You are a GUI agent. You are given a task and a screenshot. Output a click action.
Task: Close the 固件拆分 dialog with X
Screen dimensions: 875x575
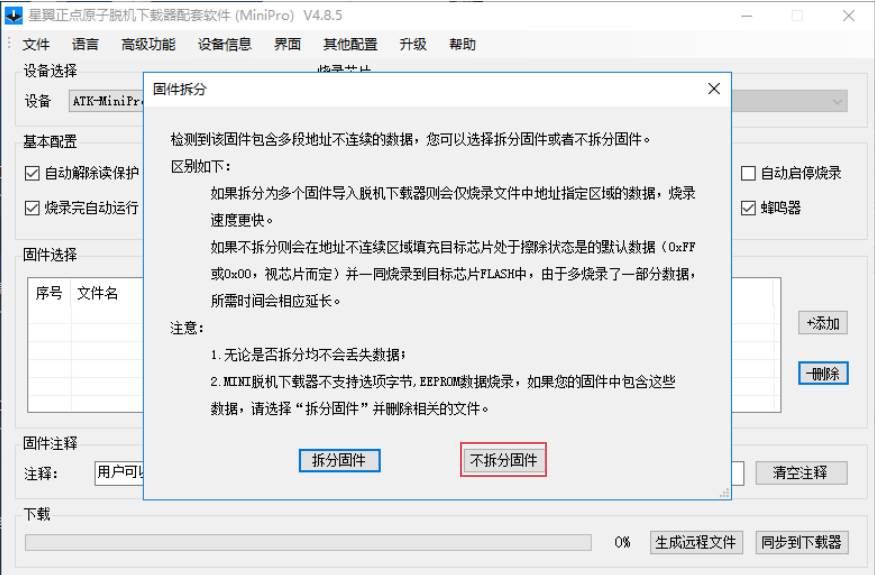714,89
